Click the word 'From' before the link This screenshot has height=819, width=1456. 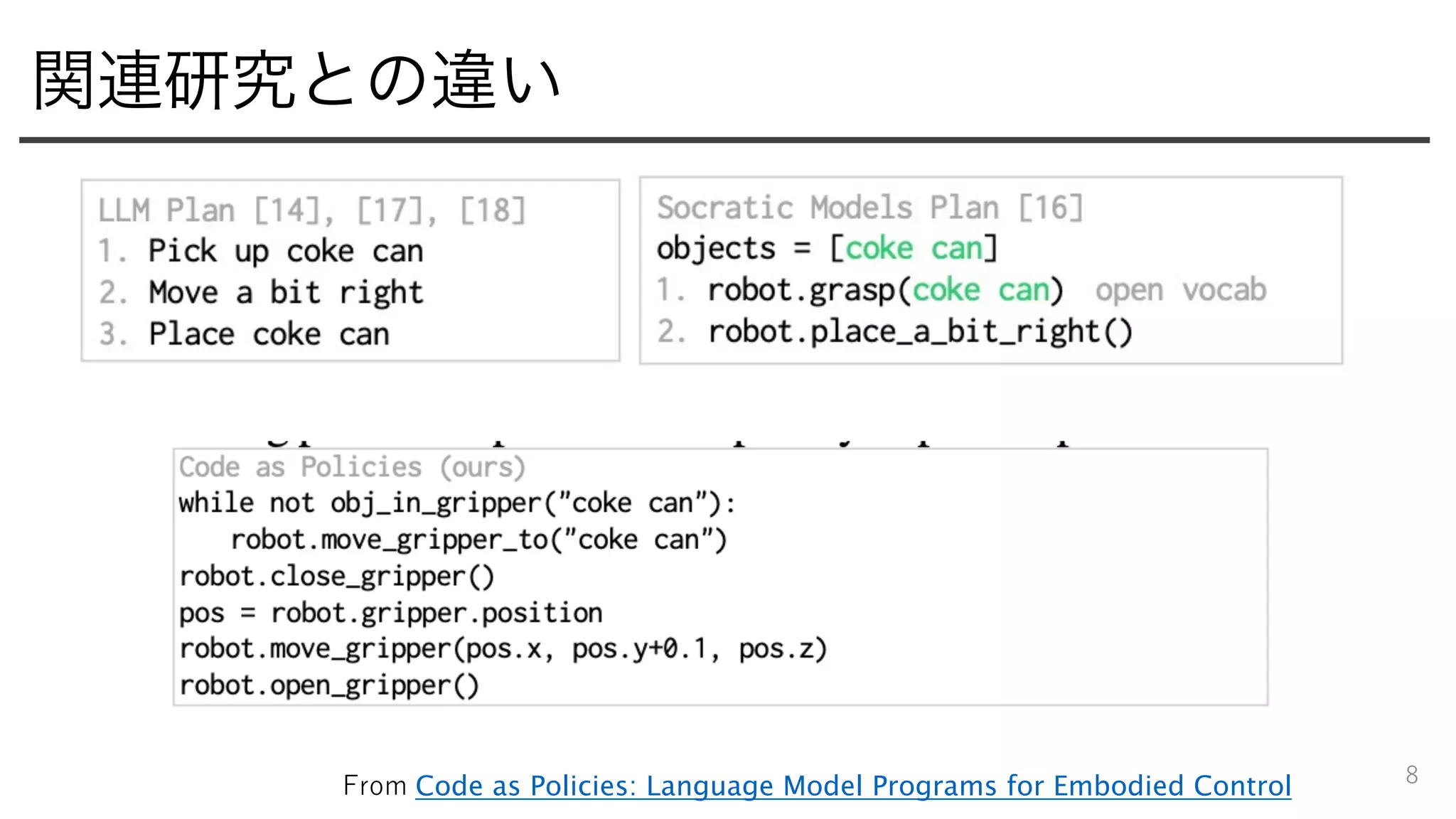[x=375, y=786]
